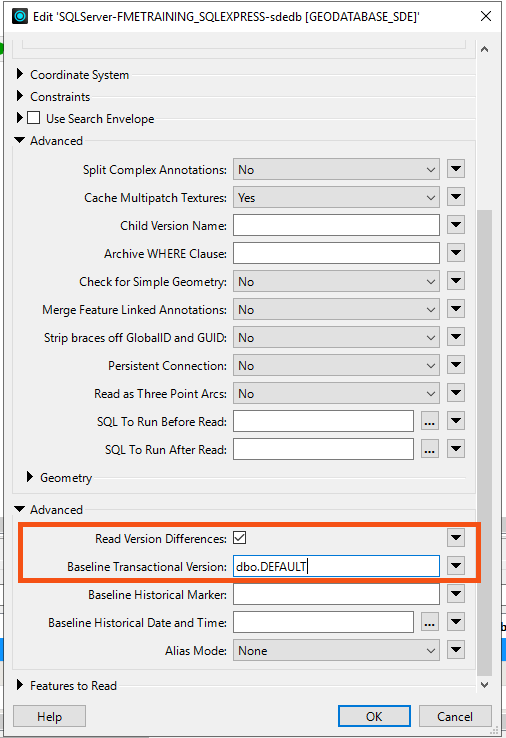Screen dimensions: 506x738
Task: Click ellipsis button for SQL To Run After Read
Action: [x=429, y=449]
